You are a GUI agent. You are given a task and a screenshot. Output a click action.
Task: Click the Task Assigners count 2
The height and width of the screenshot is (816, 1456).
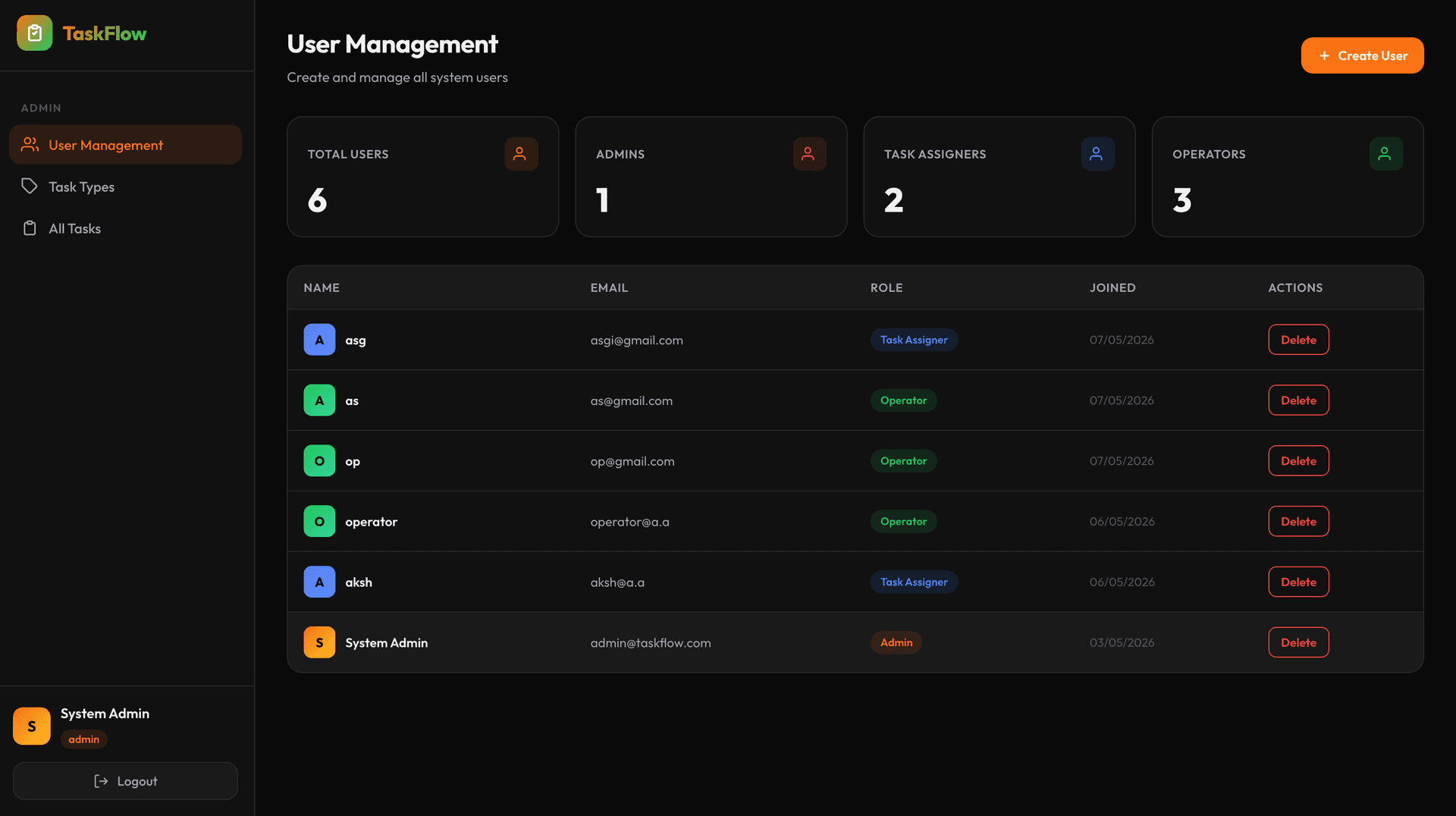(893, 201)
